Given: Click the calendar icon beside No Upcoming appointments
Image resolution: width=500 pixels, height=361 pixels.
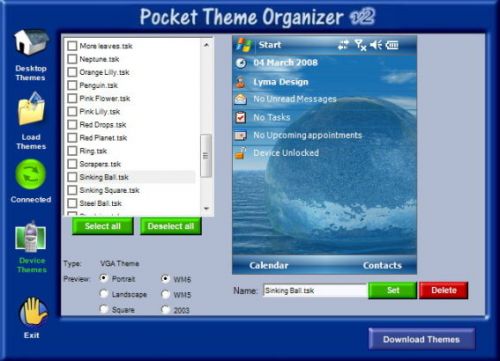Looking at the screenshot, I should pos(241,135).
